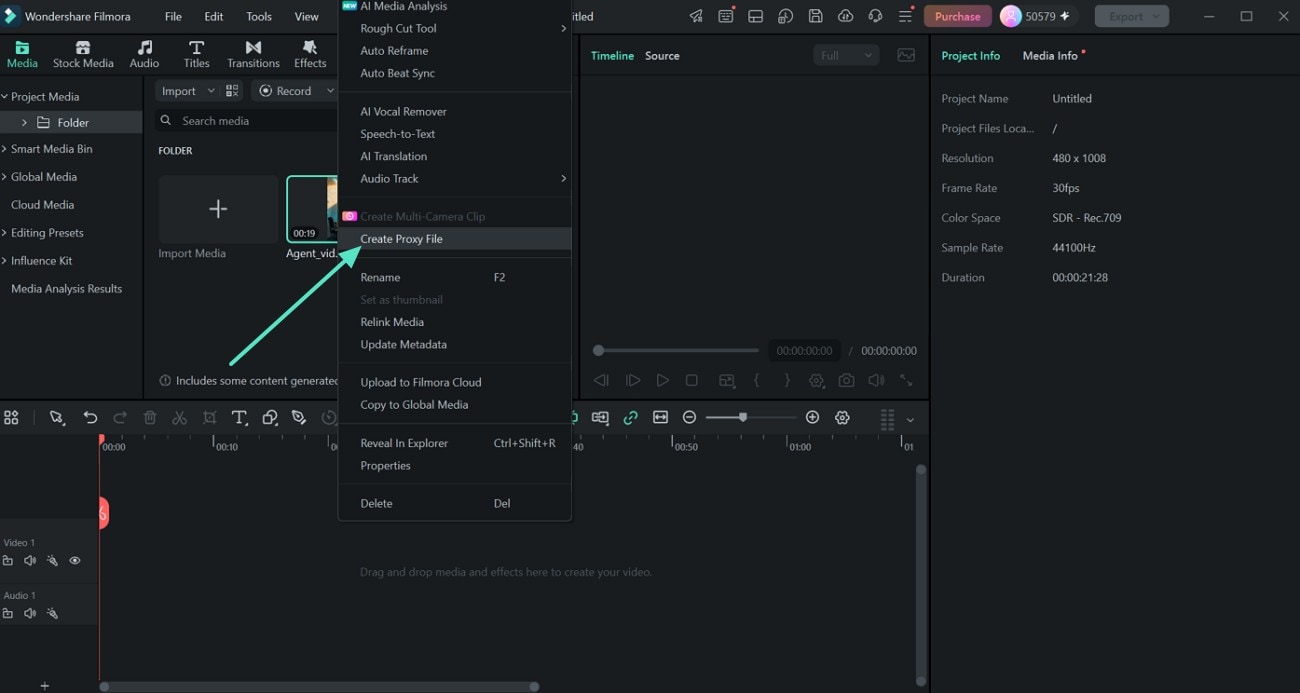Screen dimensions: 1300x693
Task: Lock the Audio 1 track
Action: (x=8, y=613)
